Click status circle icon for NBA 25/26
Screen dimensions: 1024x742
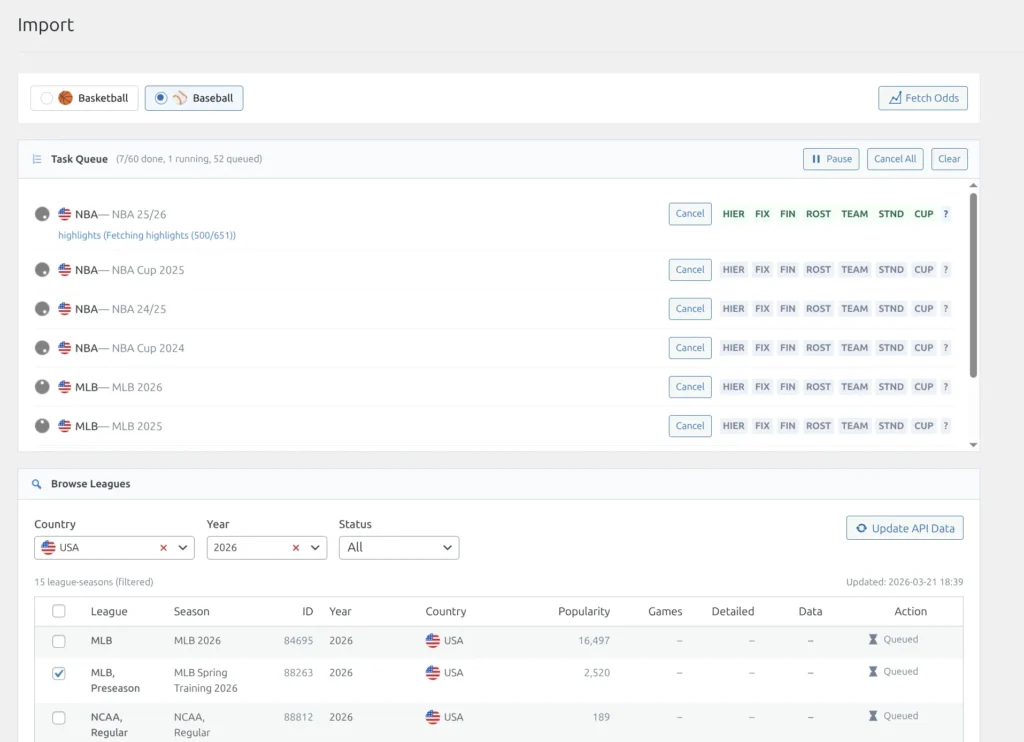point(42,214)
